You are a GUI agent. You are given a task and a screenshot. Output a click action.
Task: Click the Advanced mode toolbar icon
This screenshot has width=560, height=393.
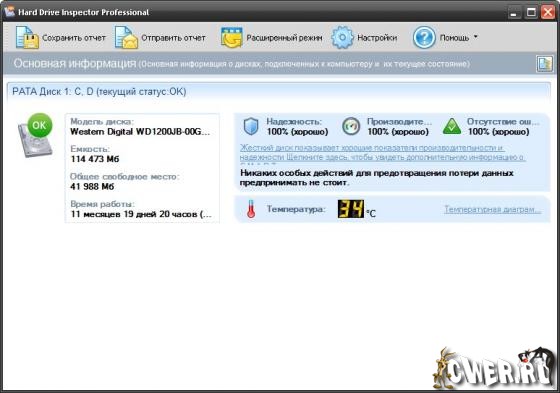pos(231,37)
